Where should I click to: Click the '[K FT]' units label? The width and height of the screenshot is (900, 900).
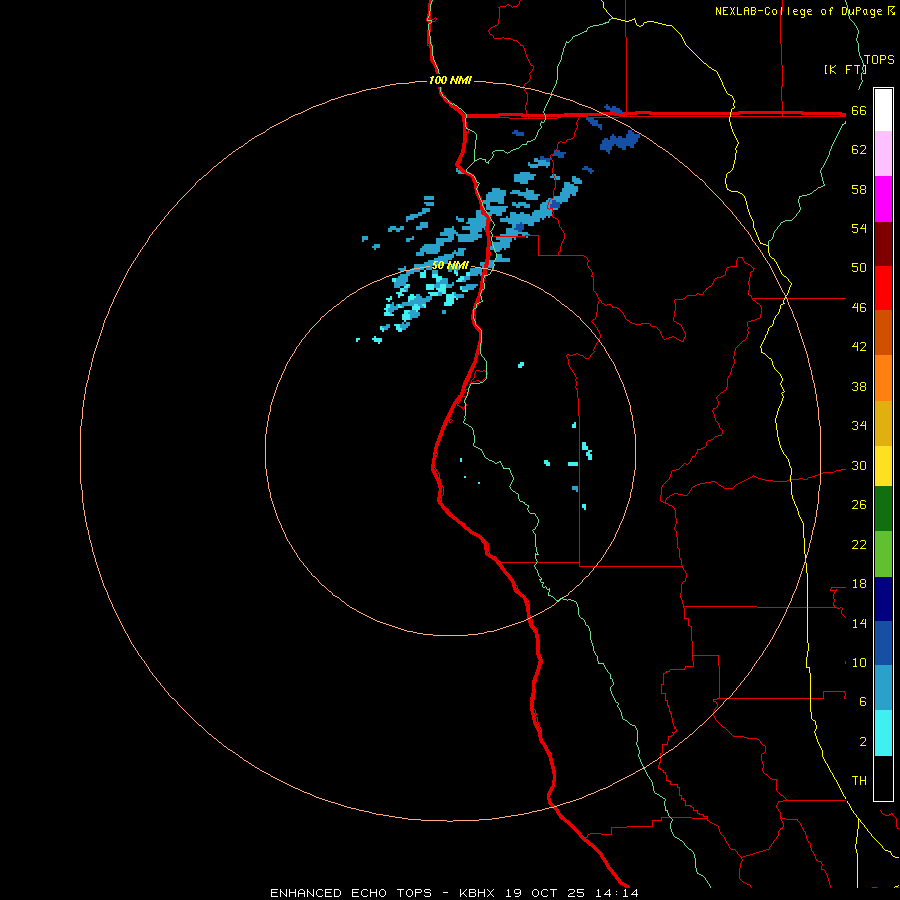click(845, 69)
